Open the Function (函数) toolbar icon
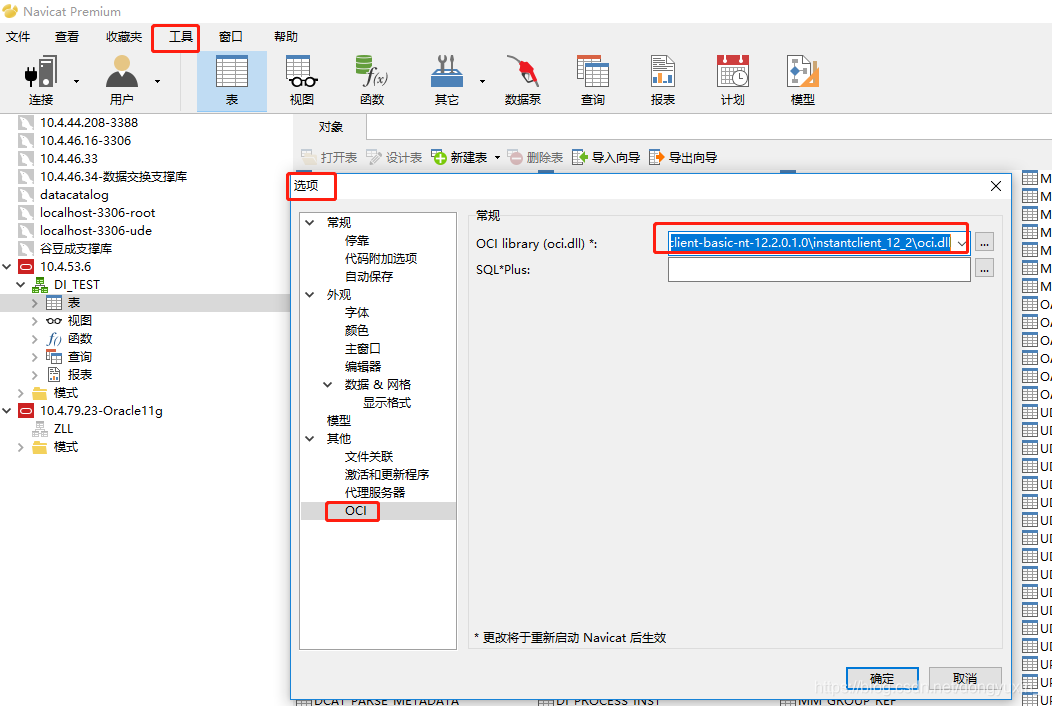1052x706 pixels. coord(372,72)
